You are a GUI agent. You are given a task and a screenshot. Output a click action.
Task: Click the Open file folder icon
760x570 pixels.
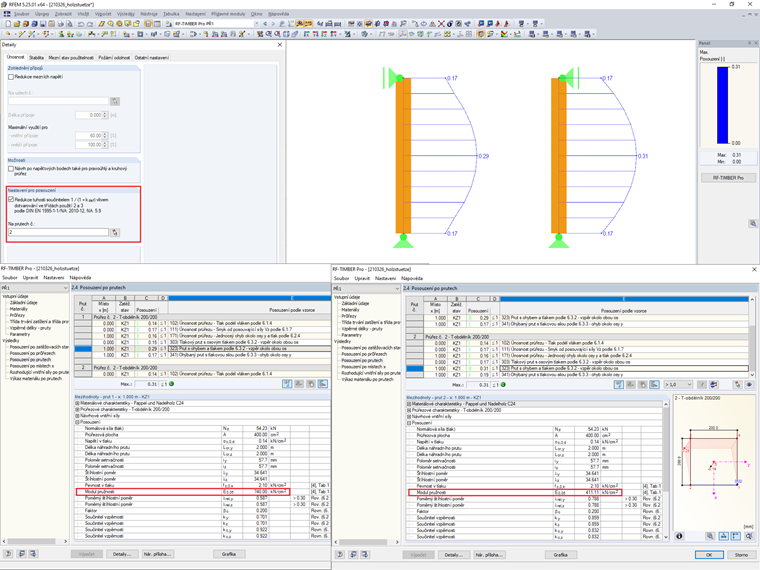coord(17,23)
